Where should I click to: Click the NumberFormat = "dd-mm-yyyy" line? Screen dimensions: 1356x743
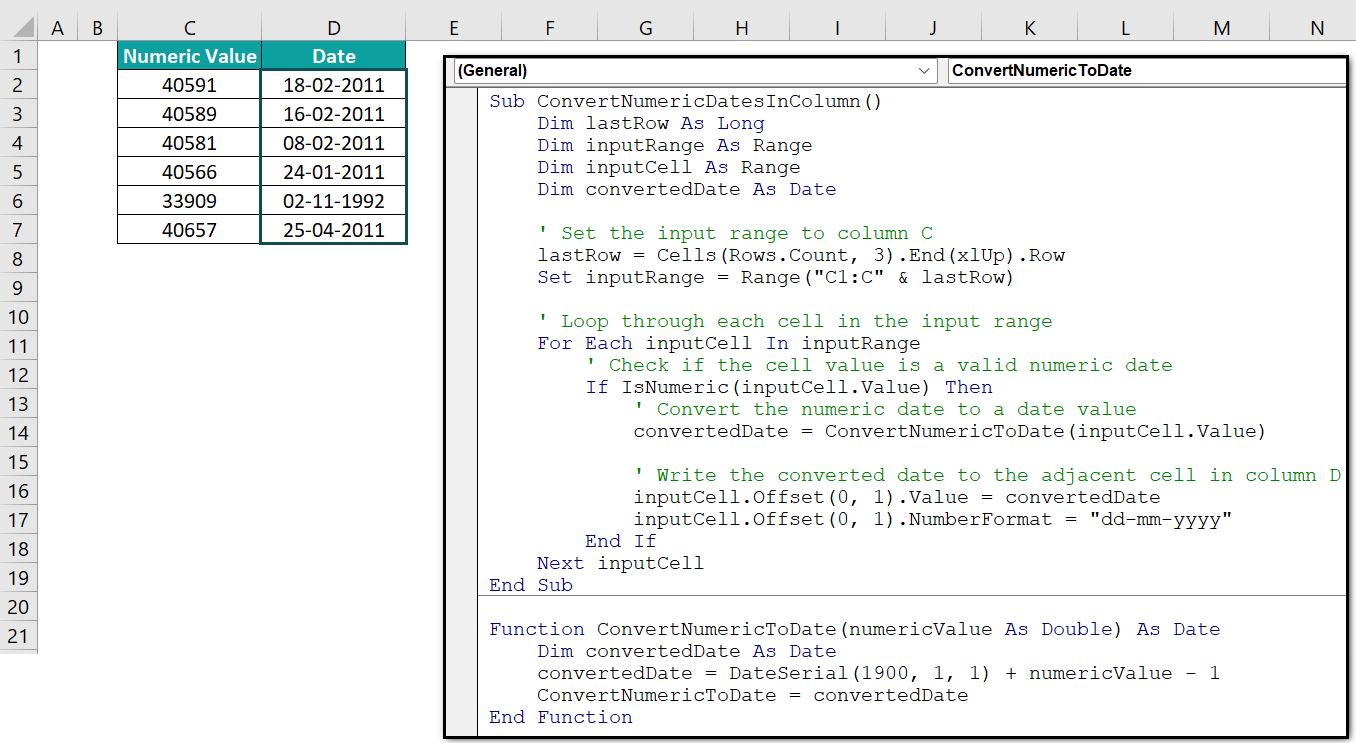click(933, 519)
